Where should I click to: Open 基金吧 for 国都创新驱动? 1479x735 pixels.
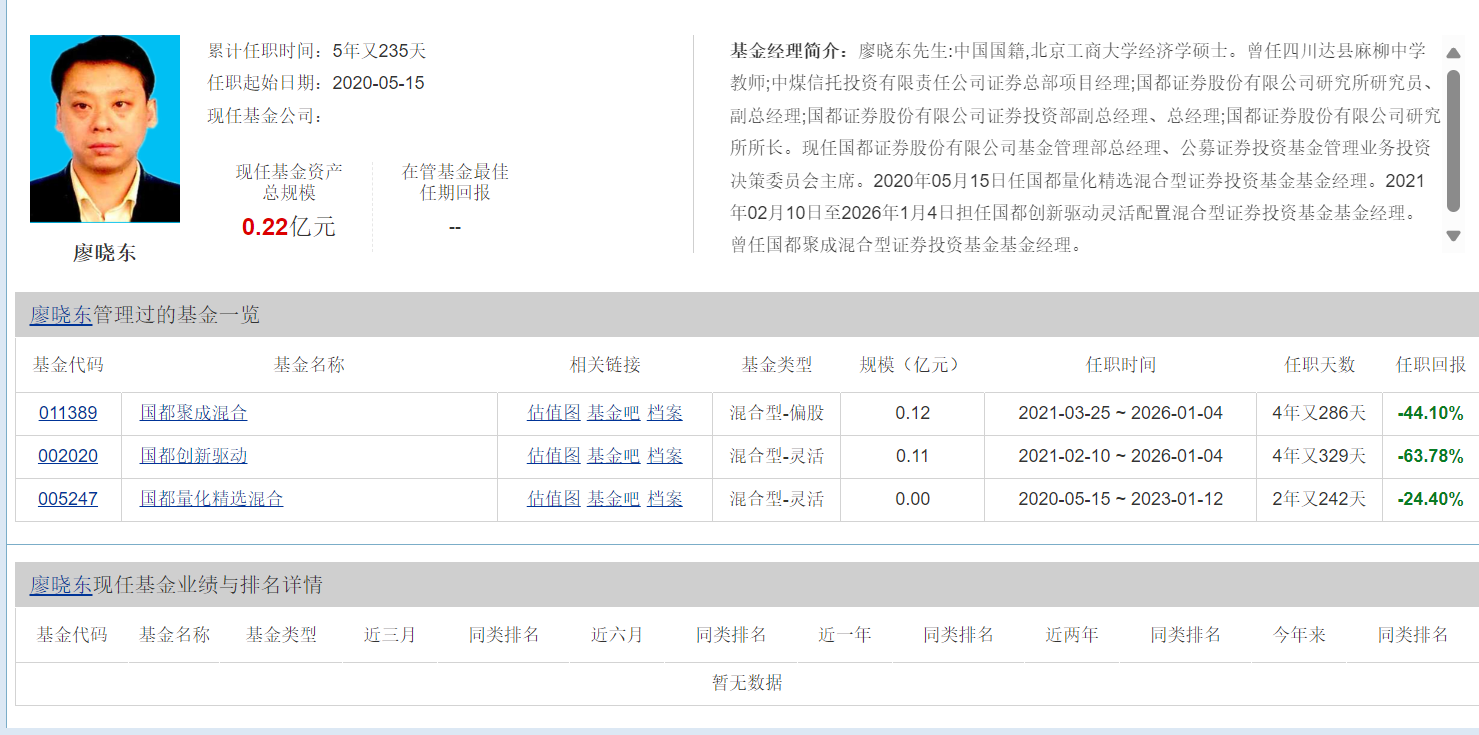tap(613, 456)
